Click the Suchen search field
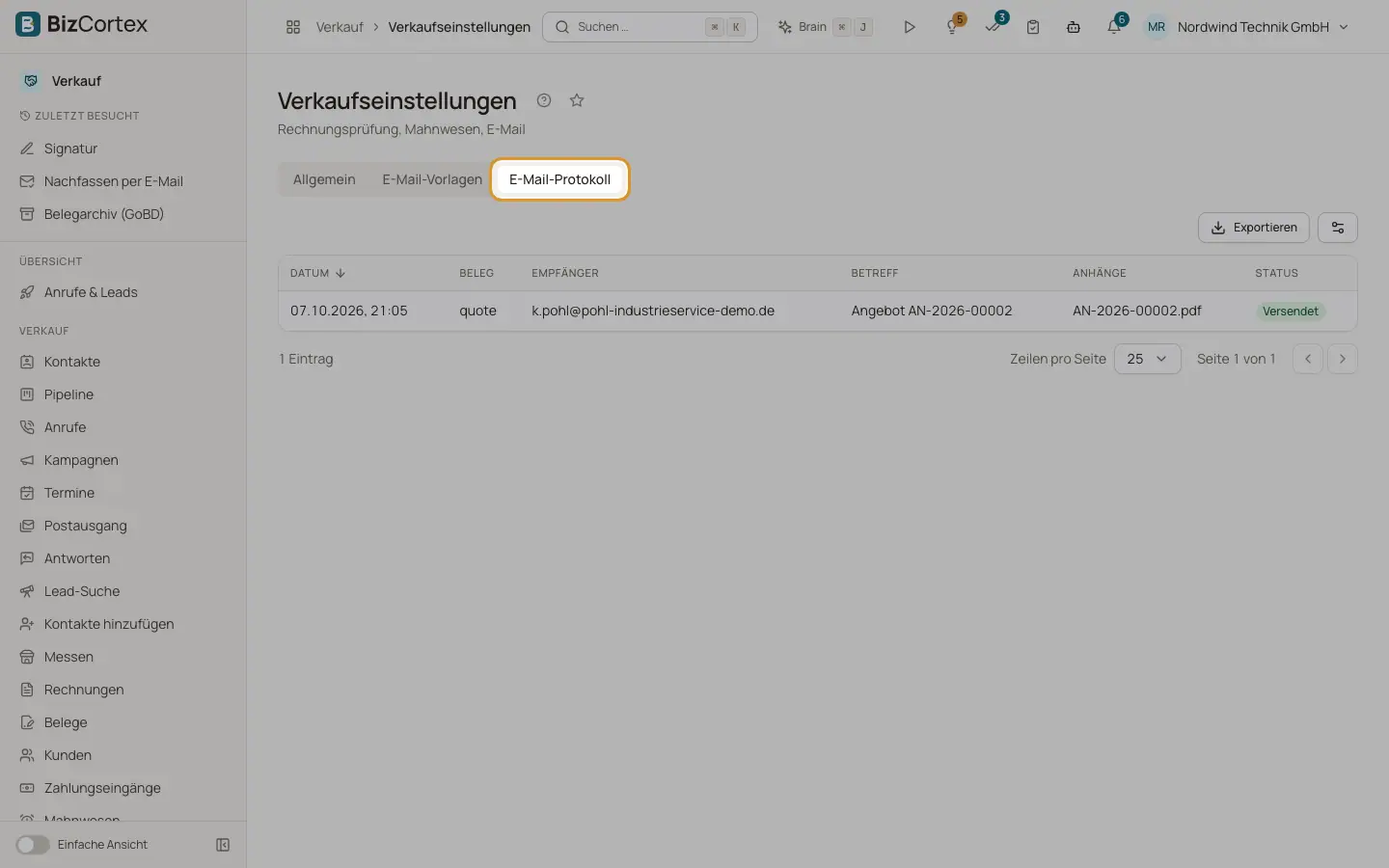 650,27
